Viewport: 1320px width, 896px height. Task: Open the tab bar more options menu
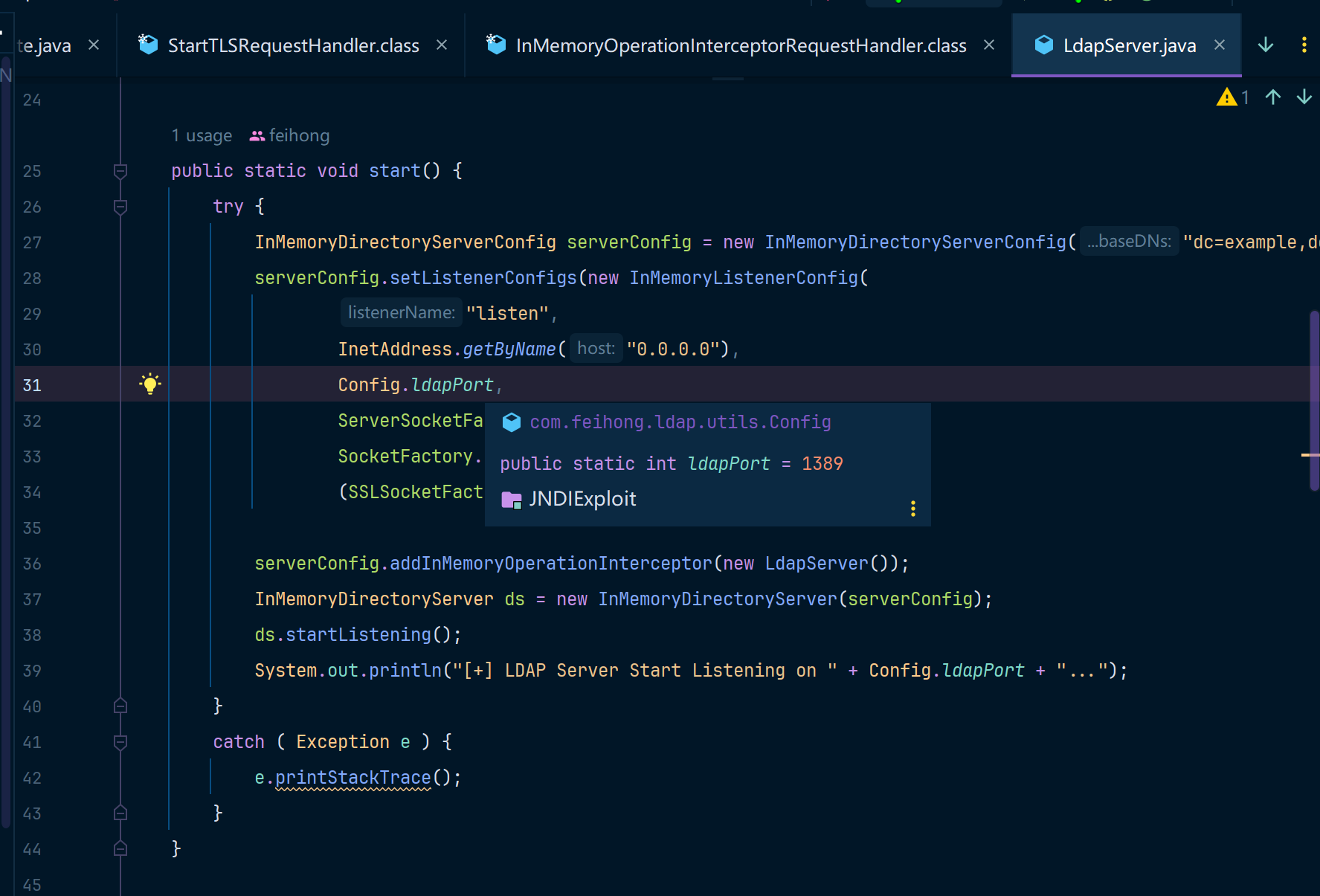(1304, 45)
